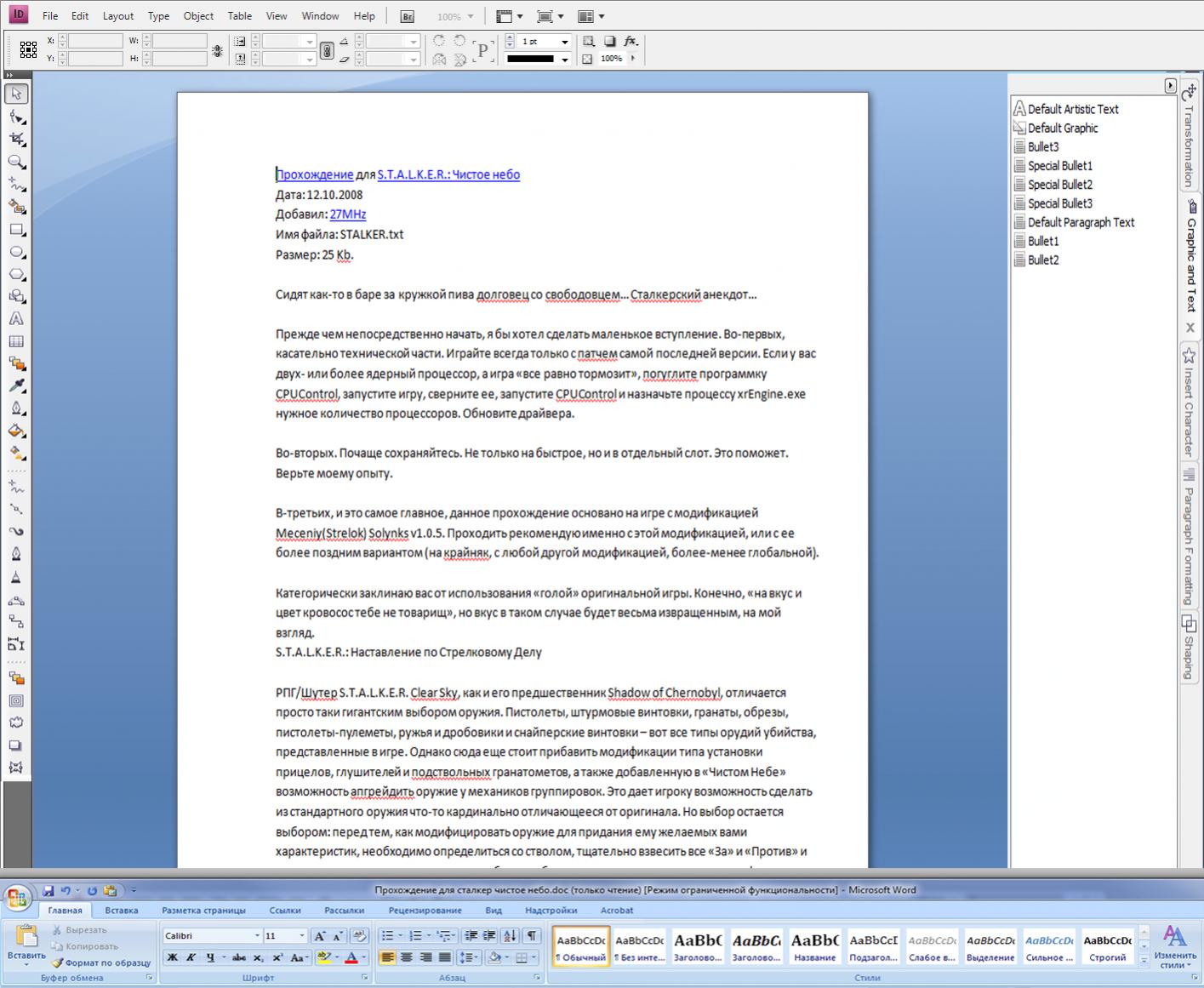Image resolution: width=1204 pixels, height=988 pixels.
Task: Switch to the Рецензирование ribbon tab
Action: click(x=425, y=910)
